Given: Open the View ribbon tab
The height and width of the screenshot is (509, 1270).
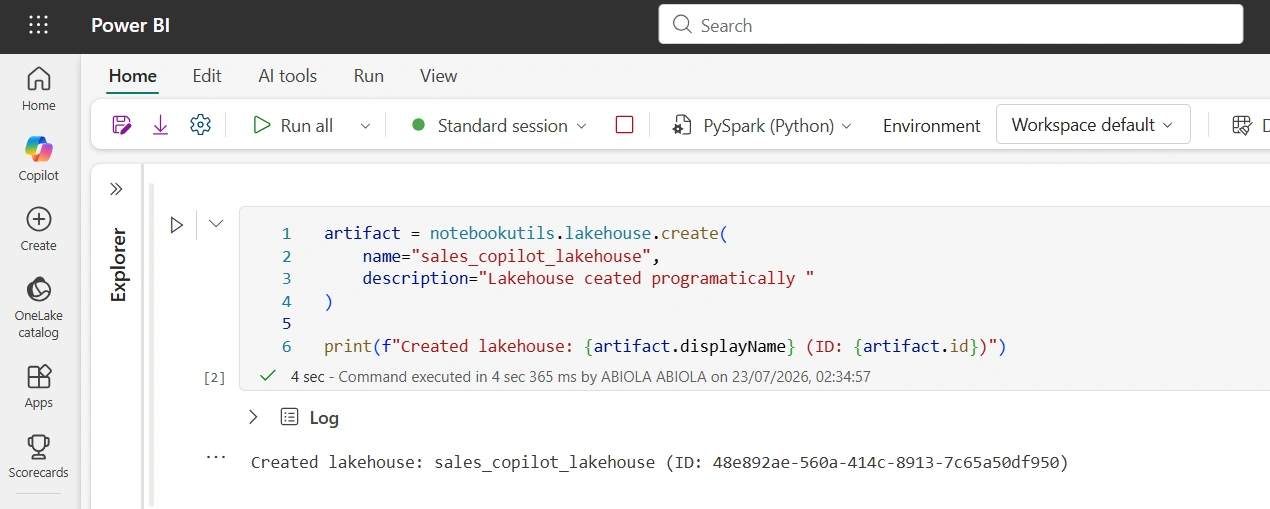Looking at the screenshot, I should click(438, 76).
